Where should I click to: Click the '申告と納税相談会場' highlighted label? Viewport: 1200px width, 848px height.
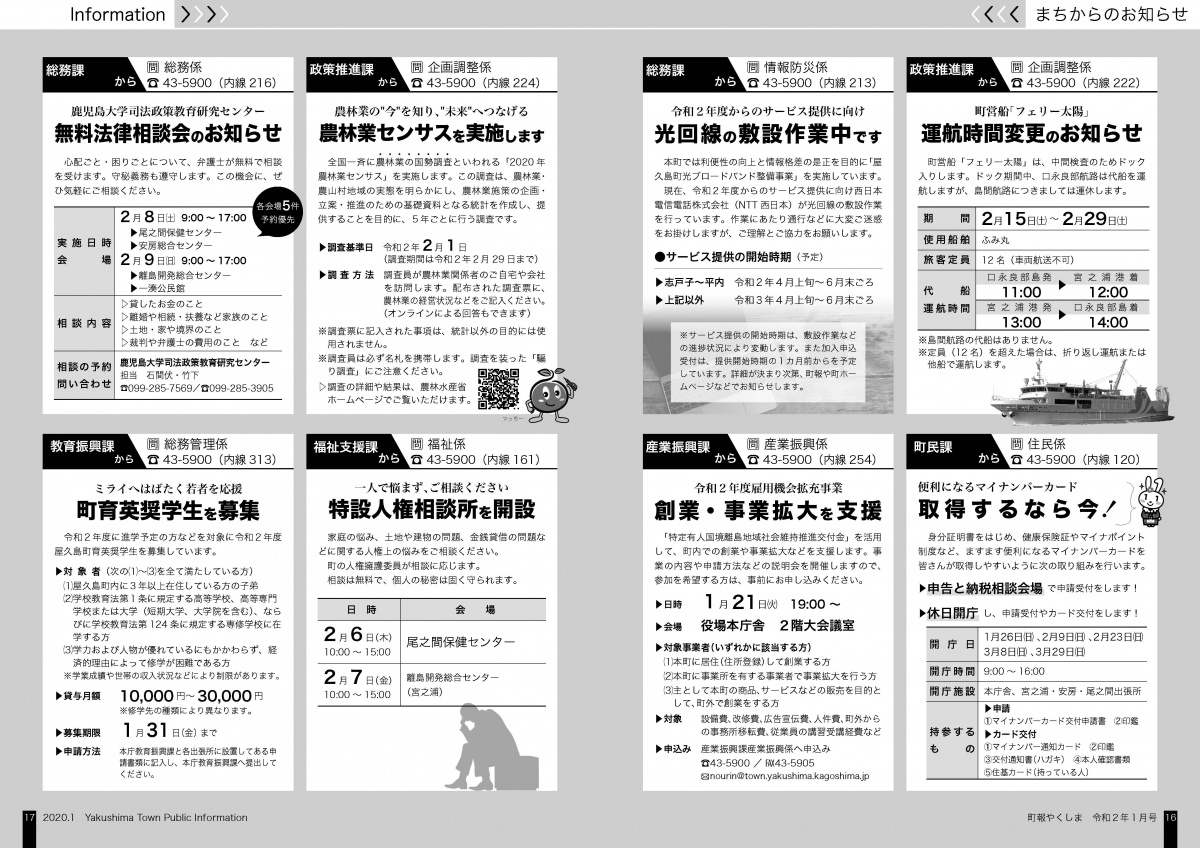pos(987,588)
